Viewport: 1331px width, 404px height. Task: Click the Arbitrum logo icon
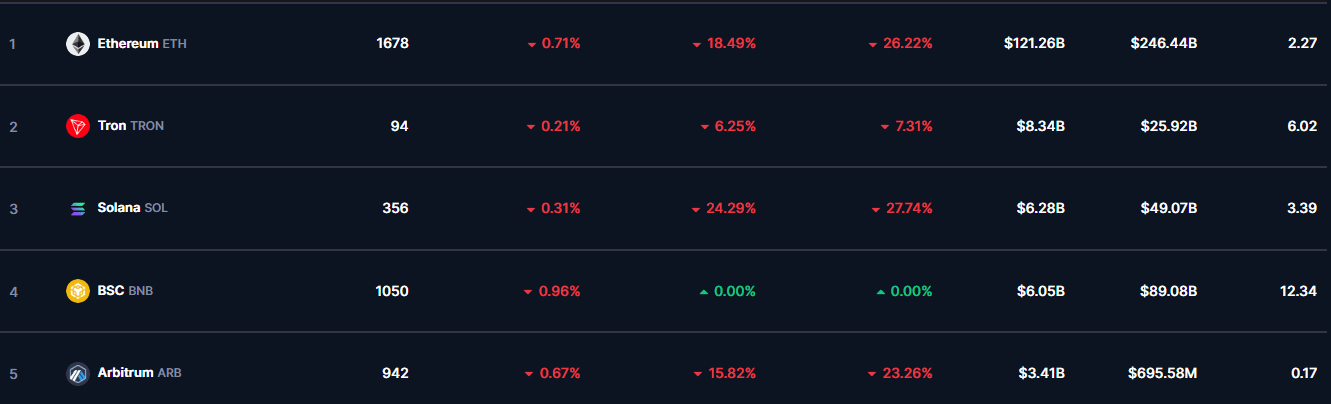pos(78,373)
